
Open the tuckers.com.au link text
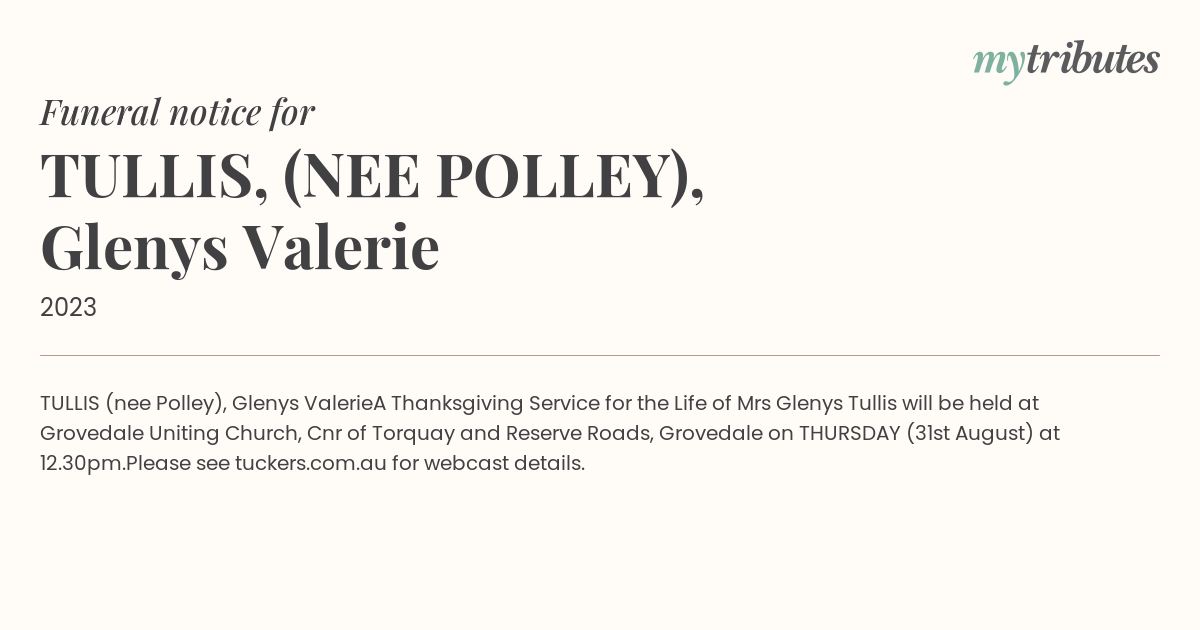tap(311, 464)
